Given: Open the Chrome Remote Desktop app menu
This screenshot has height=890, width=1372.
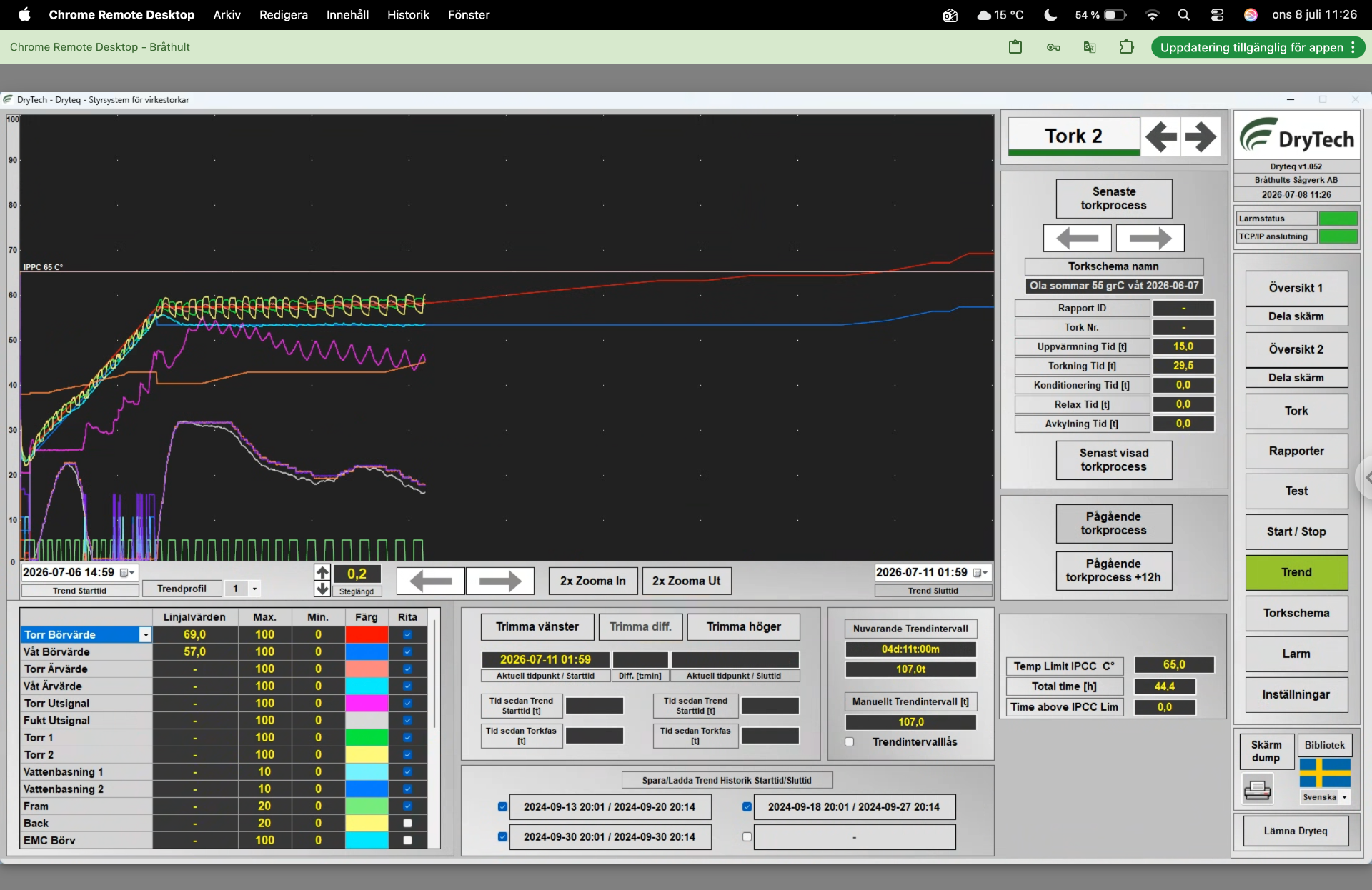Looking at the screenshot, I should pyautogui.click(x=121, y=14).
